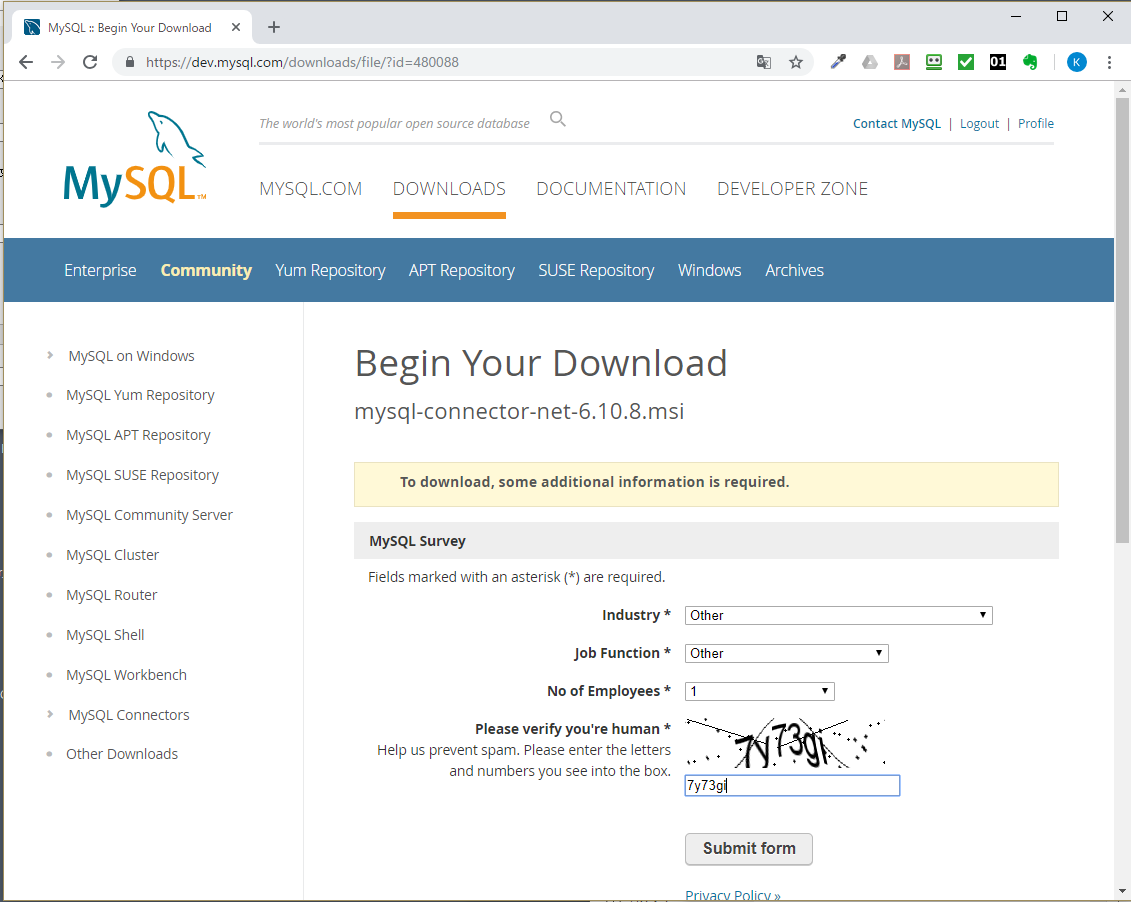Open the Job Function dropdown
1131x902 pixels.
click(x=786, y=653)
